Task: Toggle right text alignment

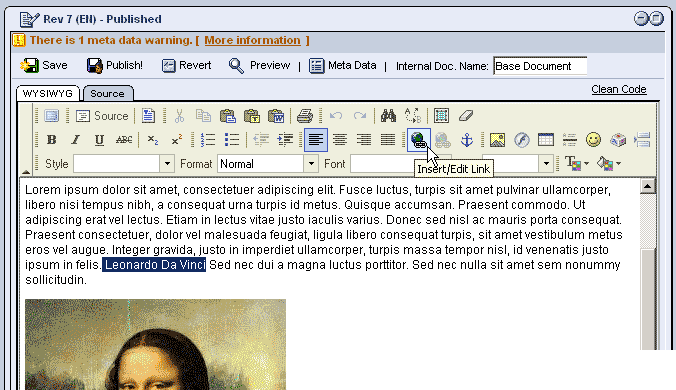Action: (364, 140)
